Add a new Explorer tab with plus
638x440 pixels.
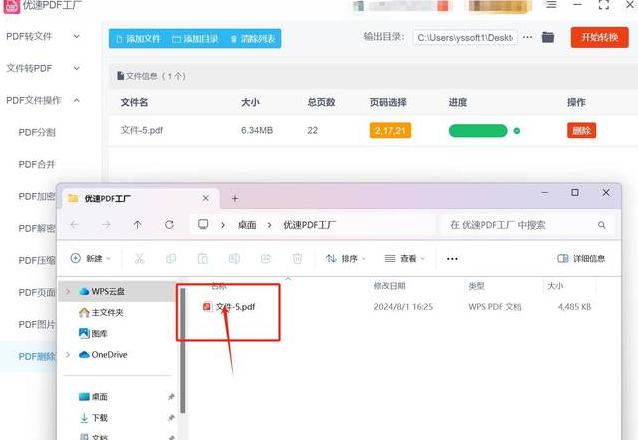tap(235, 198)
